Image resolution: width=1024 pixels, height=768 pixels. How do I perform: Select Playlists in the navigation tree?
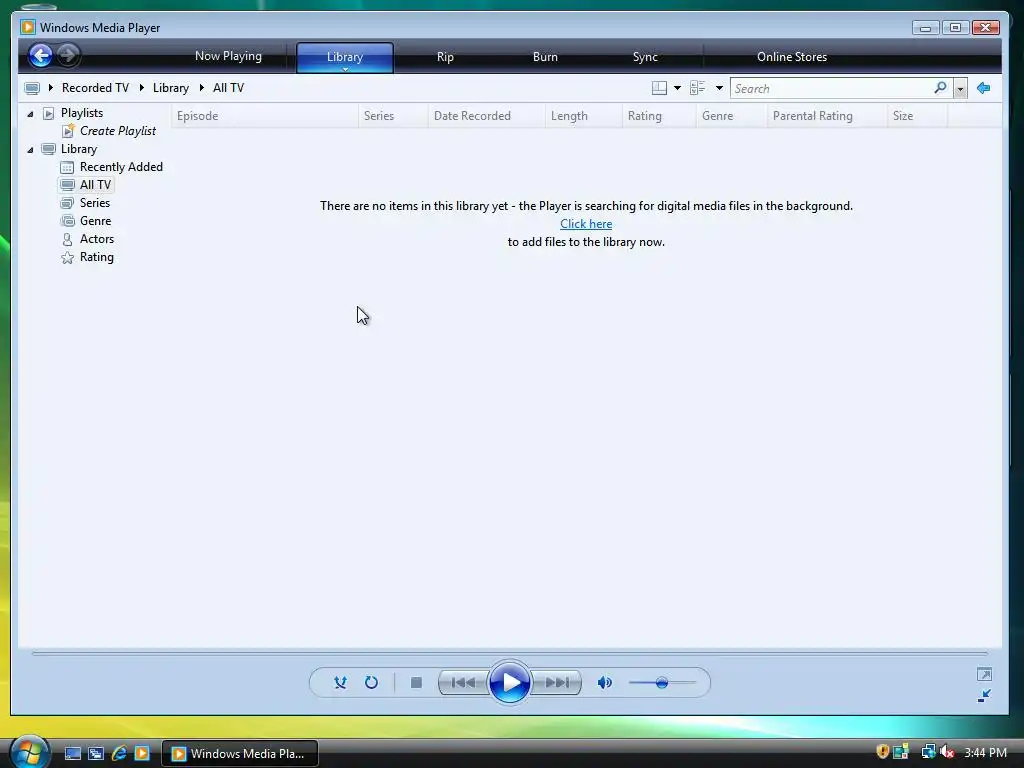tap(82, 113)
